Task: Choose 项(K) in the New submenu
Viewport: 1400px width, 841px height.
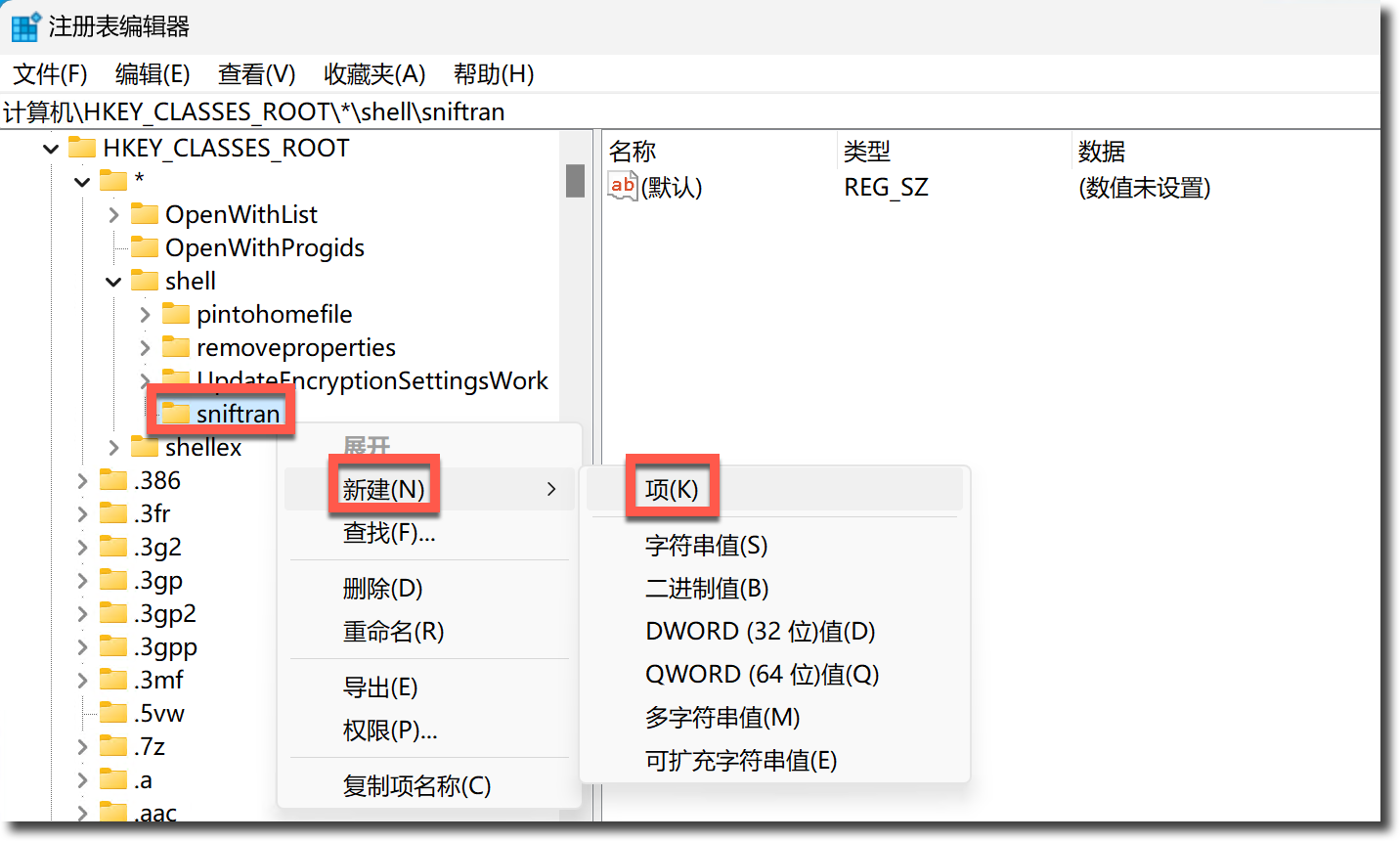Action: coord(672,489)
